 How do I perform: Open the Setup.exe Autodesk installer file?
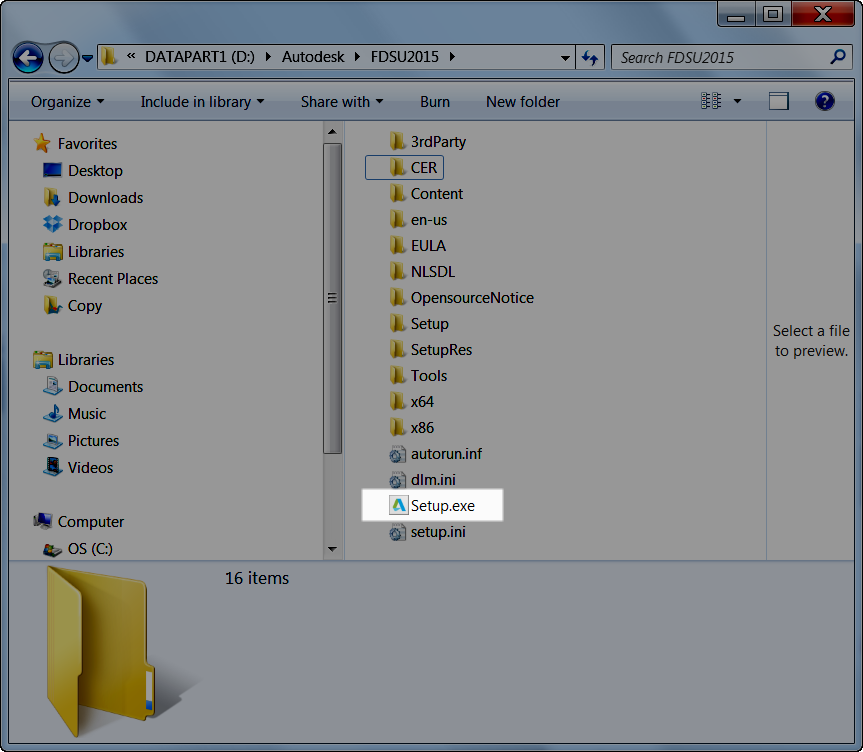(x=432, y=505)
